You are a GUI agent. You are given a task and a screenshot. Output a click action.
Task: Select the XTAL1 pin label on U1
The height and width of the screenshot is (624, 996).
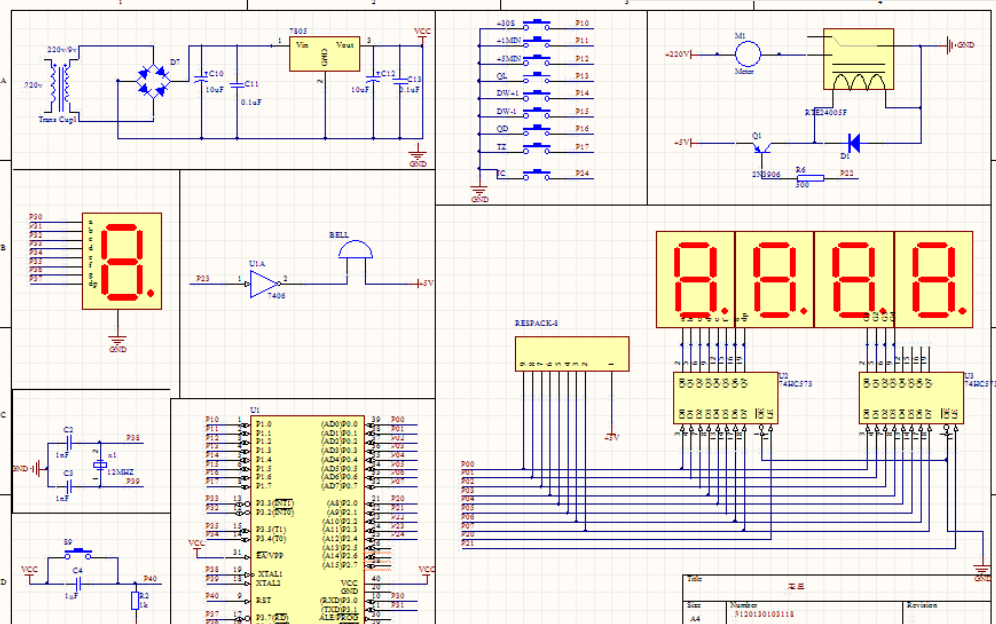(270, 574)
